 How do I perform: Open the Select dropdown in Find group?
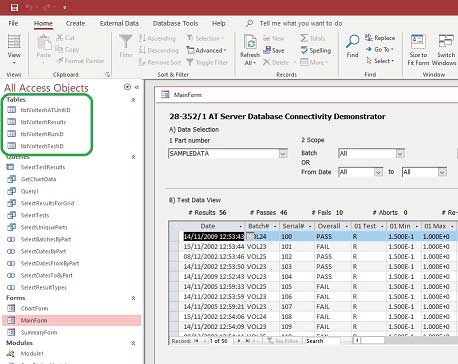380,61
